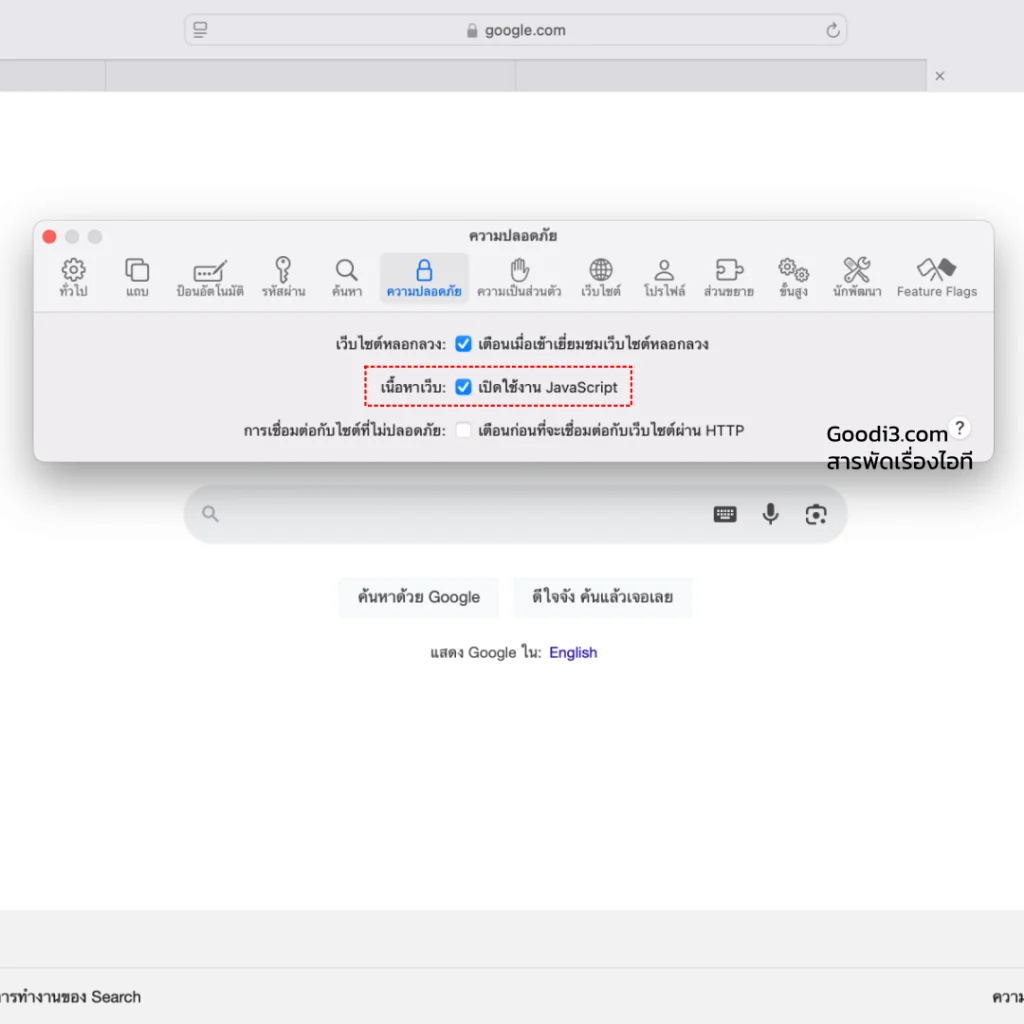Open the on-screen keyboard icon in search box
Viewport: 1024px width, 1024px height.
(725, 515)
